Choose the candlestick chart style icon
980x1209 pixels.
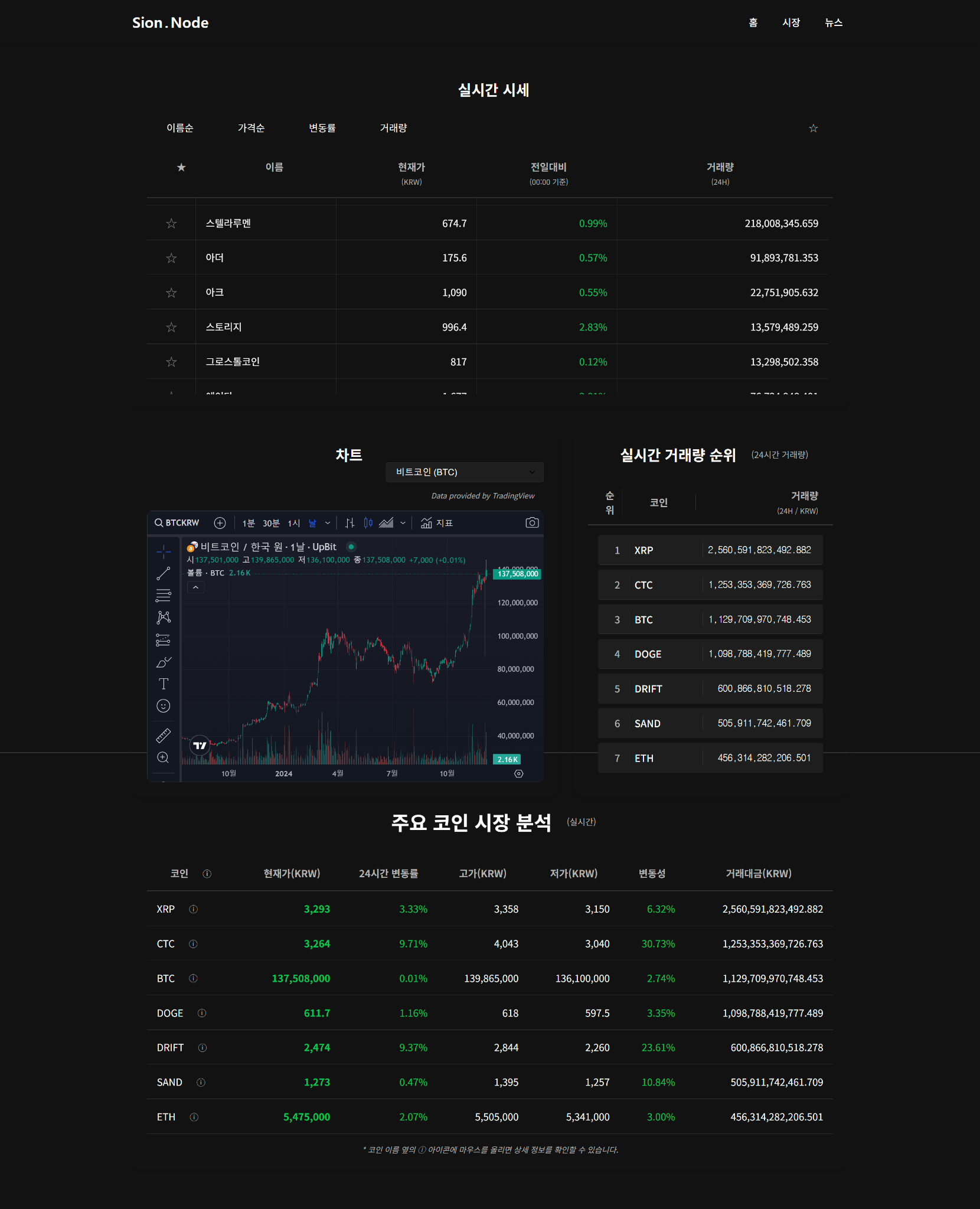point(368,523)
